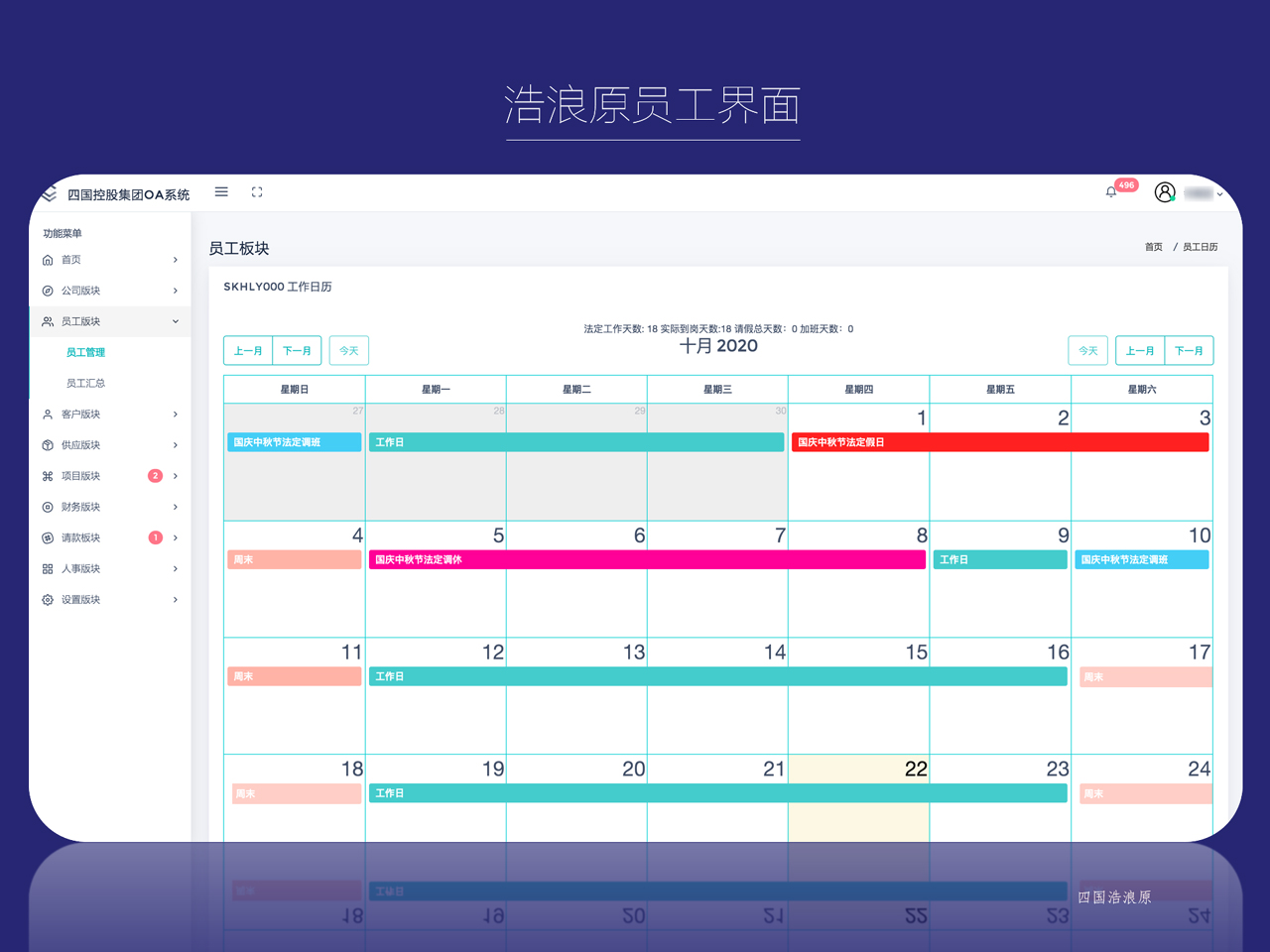1270x952 pixels.
Task: Click the 首页 breadcrumb link
Action: (1153, 247)
